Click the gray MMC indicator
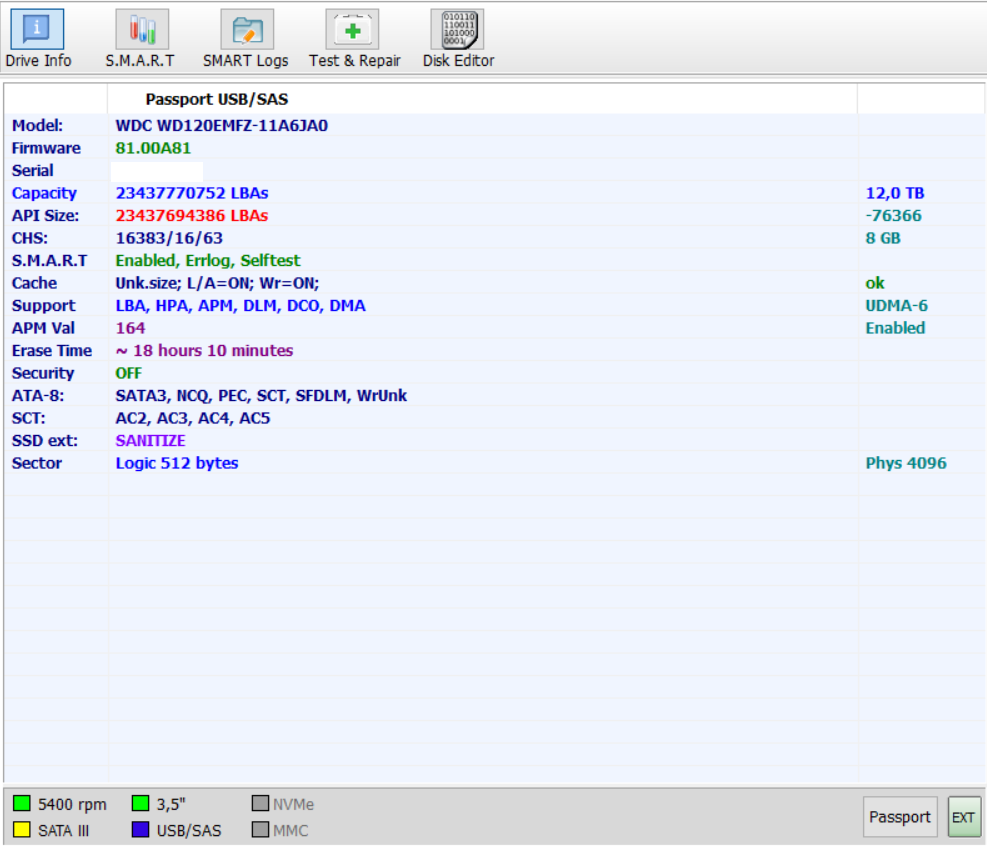 point(260,830)
